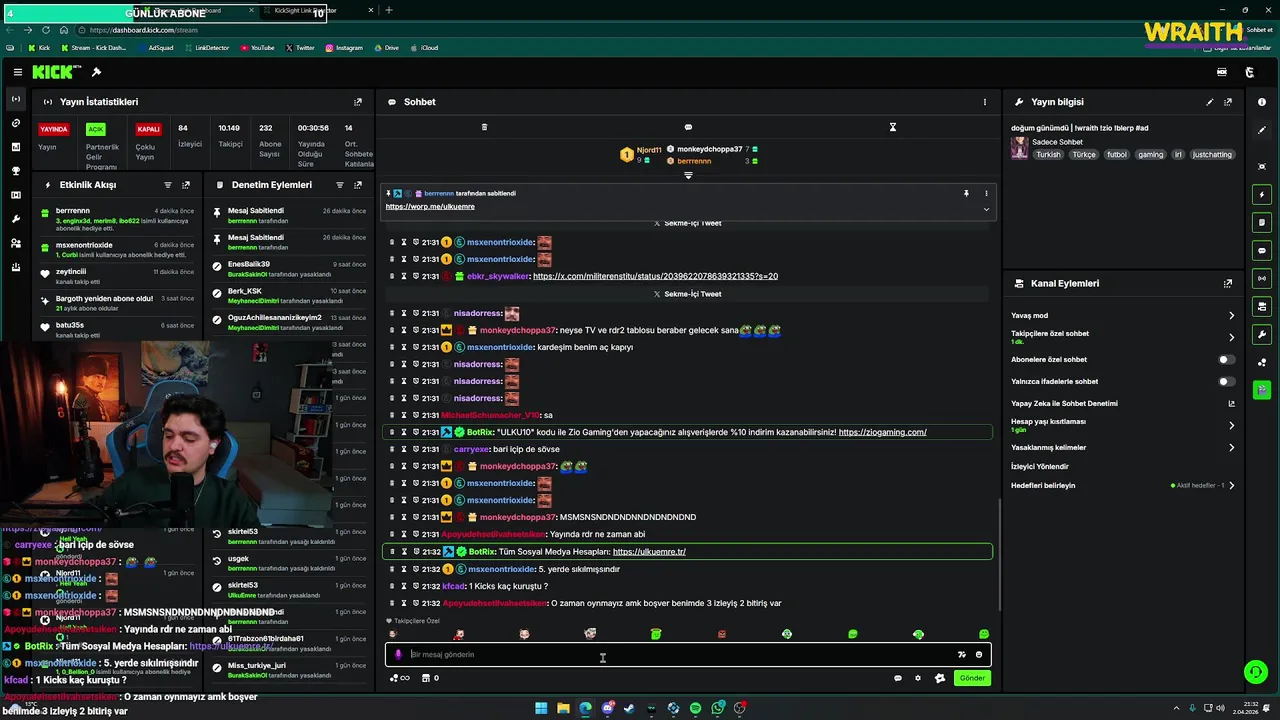Enable Abonelere özel sohbet switch
Viewport: 1280px width, 720px height.
pos(1226,359)
